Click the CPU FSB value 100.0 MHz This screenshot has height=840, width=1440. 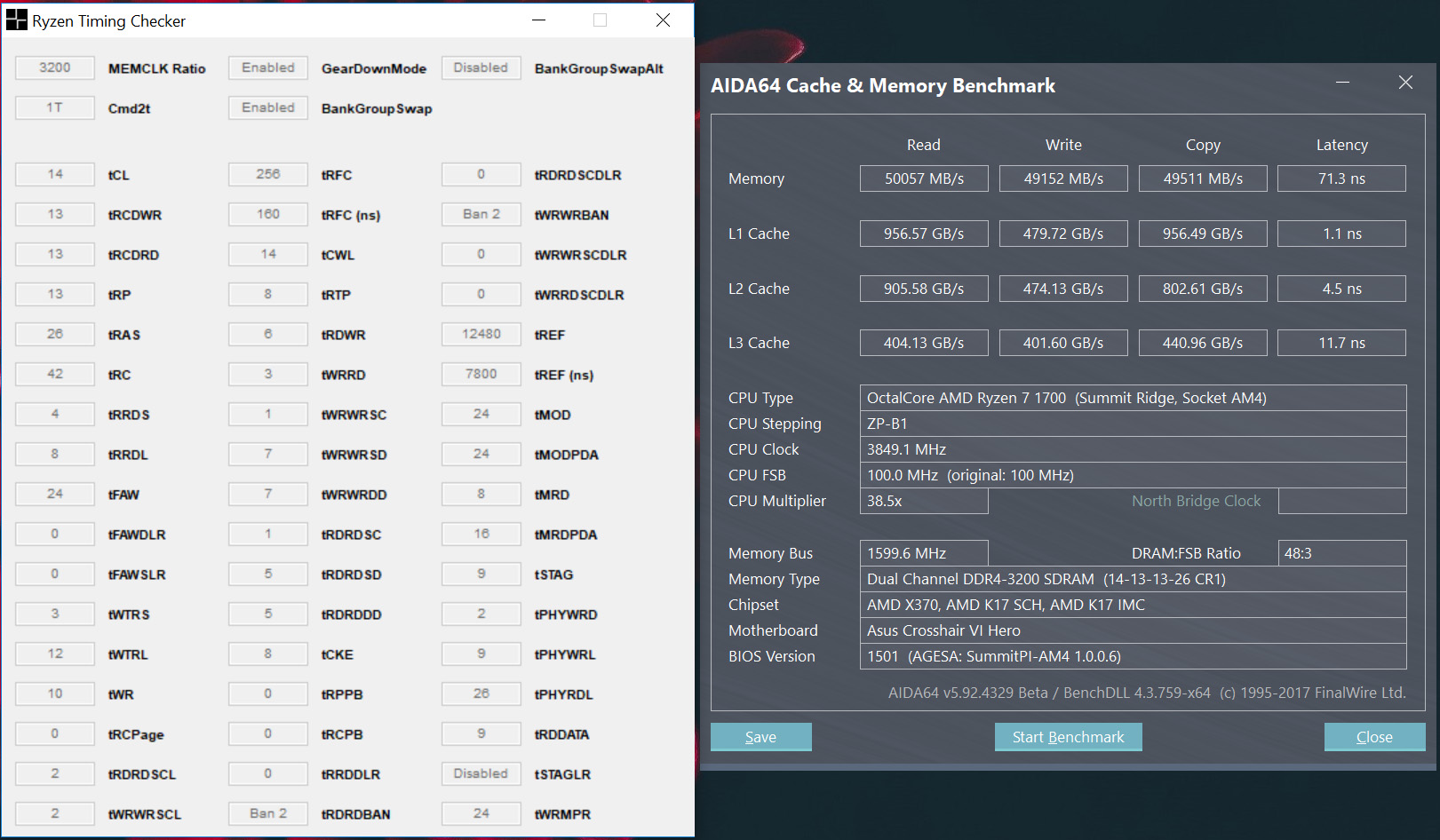coord(1133,475)
